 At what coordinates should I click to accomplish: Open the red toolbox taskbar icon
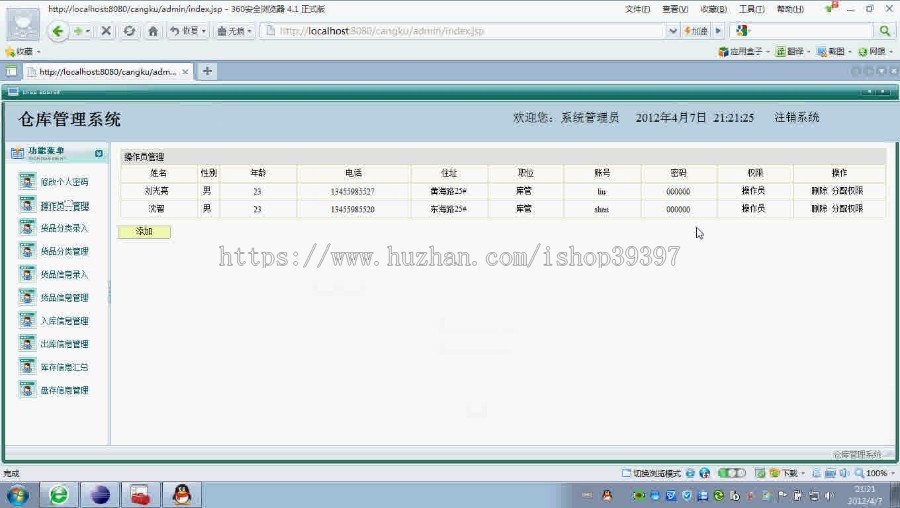pos(141,495)
